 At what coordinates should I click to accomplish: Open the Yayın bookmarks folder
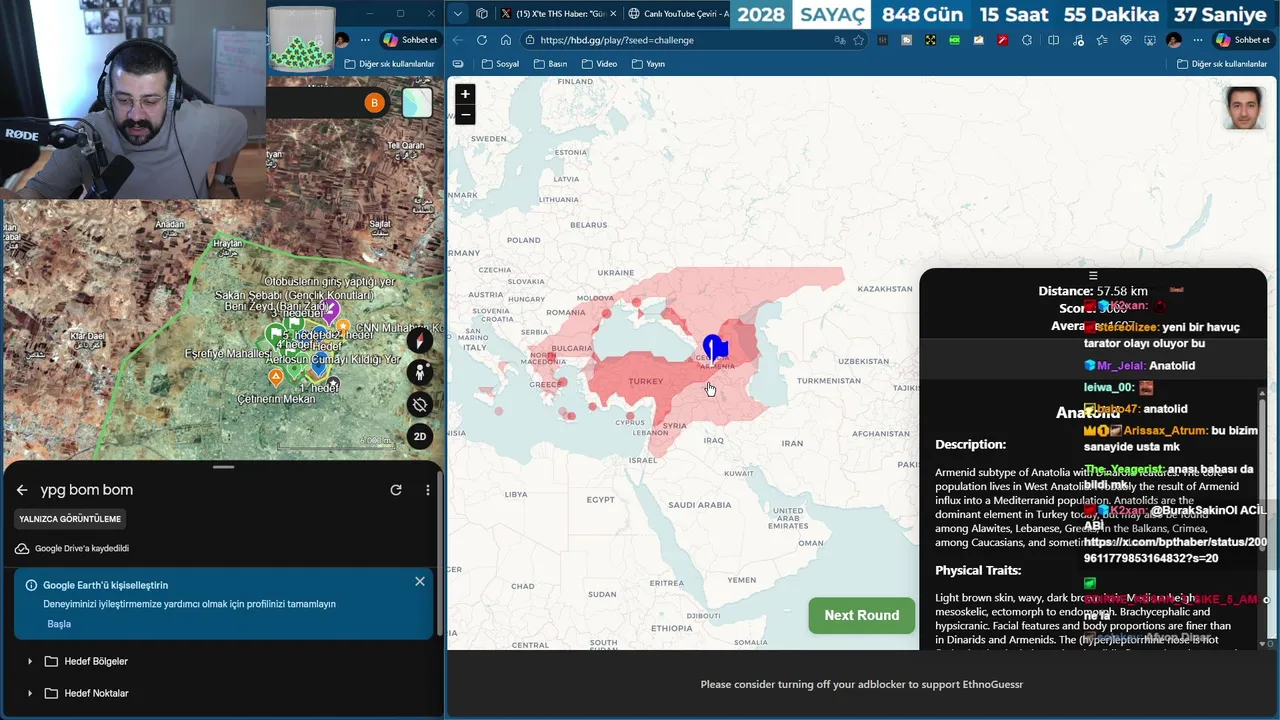click(648, 64)
